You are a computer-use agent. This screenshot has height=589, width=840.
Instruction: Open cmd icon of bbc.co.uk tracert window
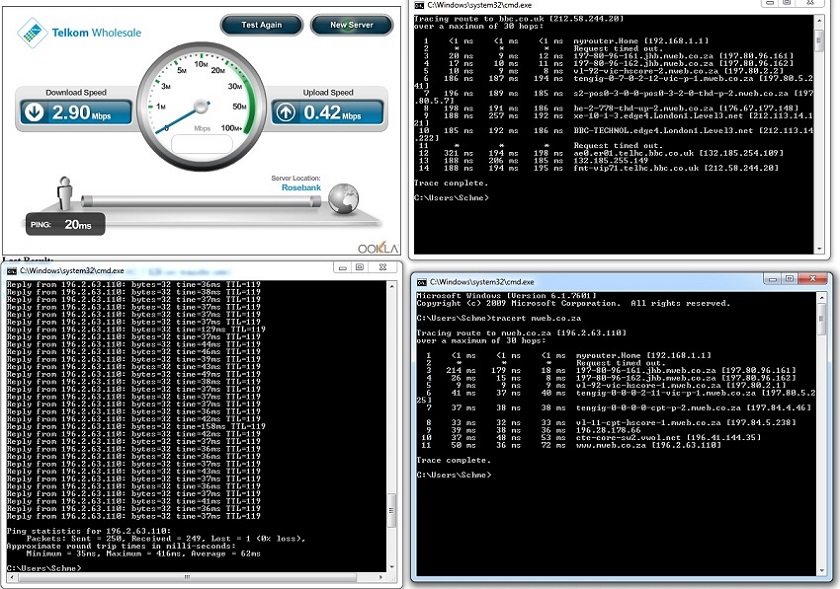tap(420, 7)
